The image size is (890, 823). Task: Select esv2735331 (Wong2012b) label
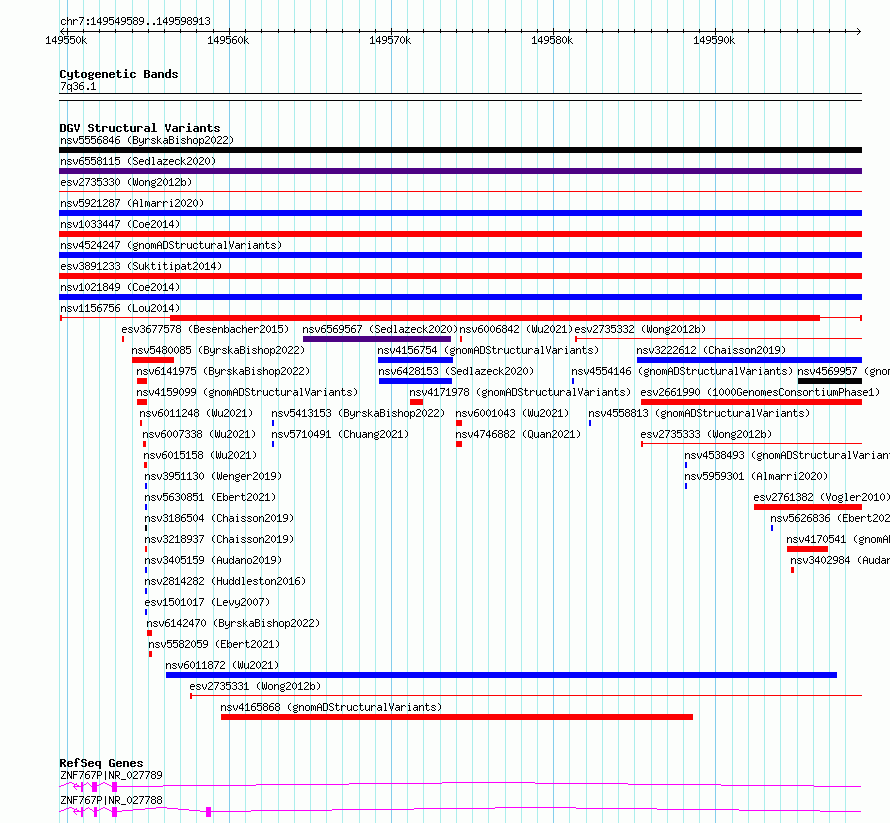click(255, 686)
